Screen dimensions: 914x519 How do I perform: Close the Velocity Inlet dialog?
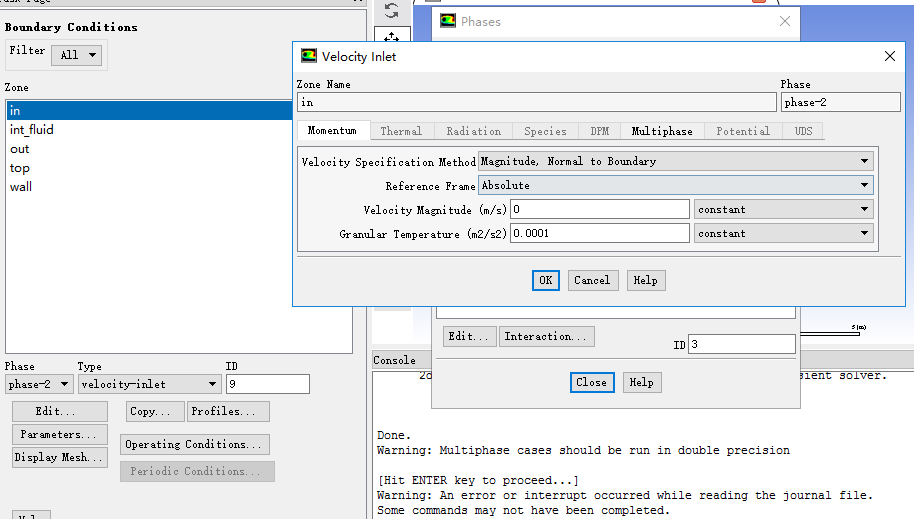tap(890, 57)
